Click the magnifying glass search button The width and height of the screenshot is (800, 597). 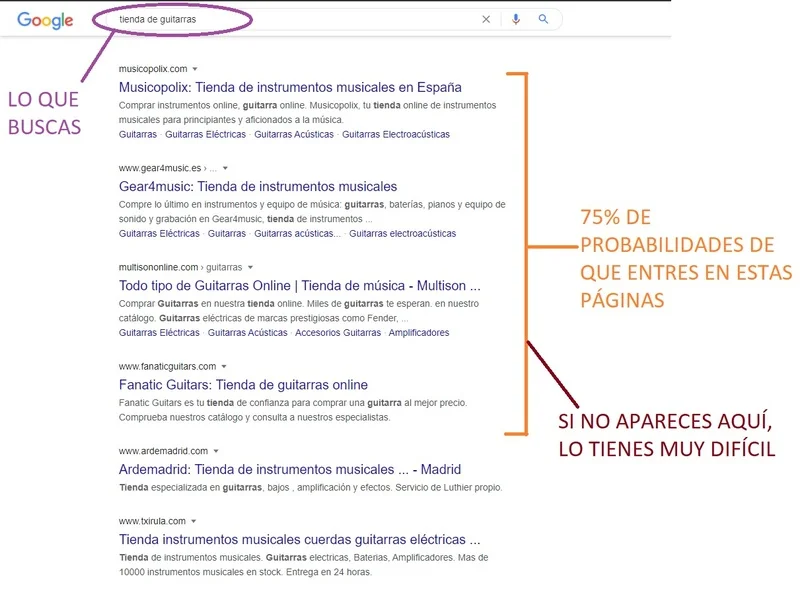(543, 19)
